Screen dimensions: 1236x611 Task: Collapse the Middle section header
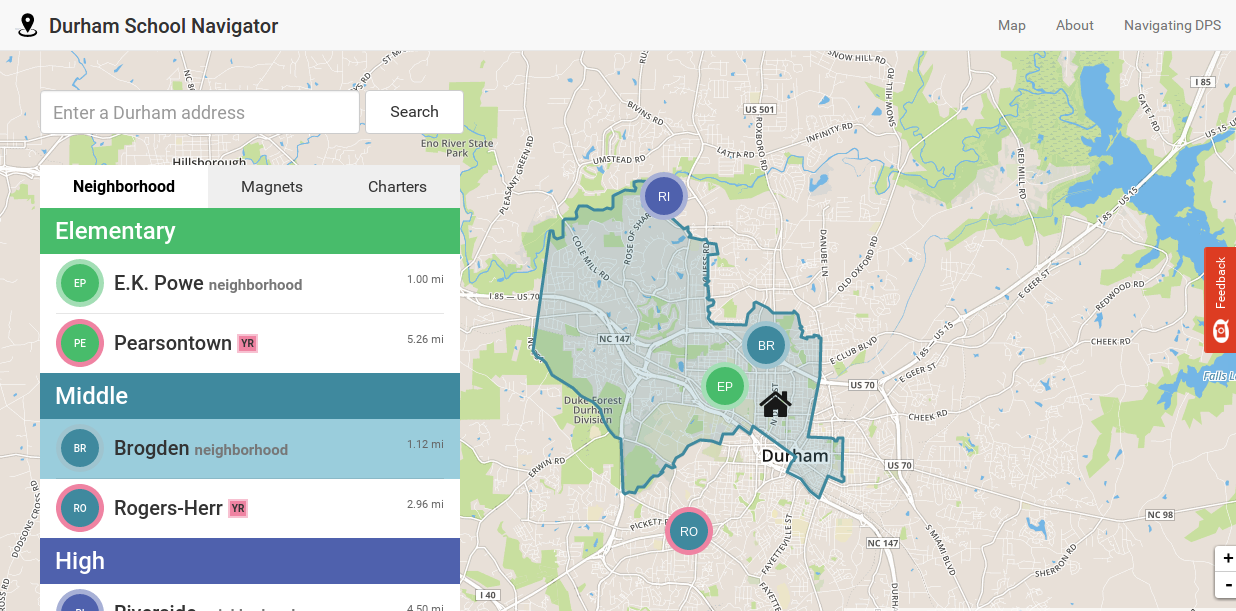coord(250,396)
